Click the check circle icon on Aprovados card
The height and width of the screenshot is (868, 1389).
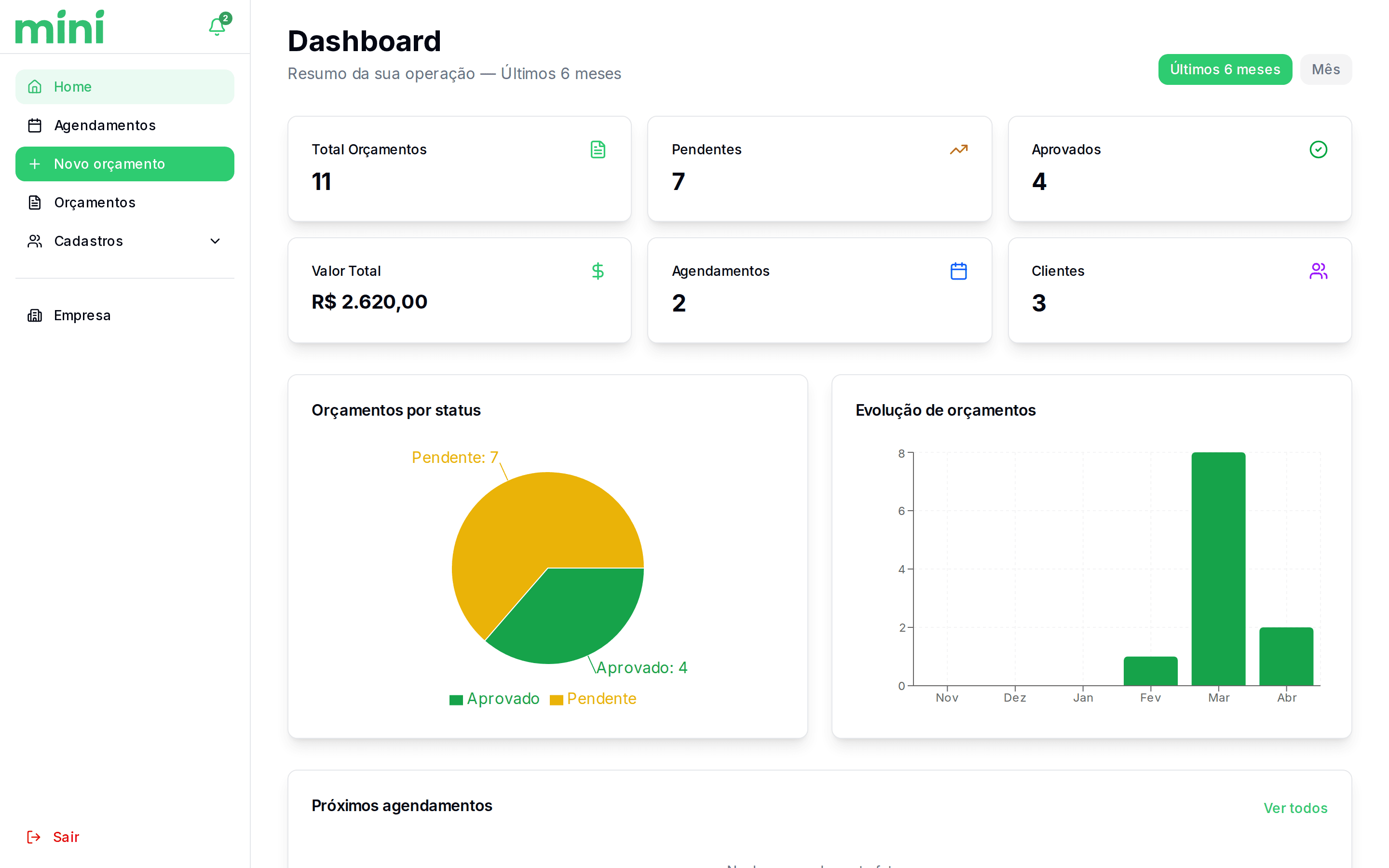click(1318, 149)
